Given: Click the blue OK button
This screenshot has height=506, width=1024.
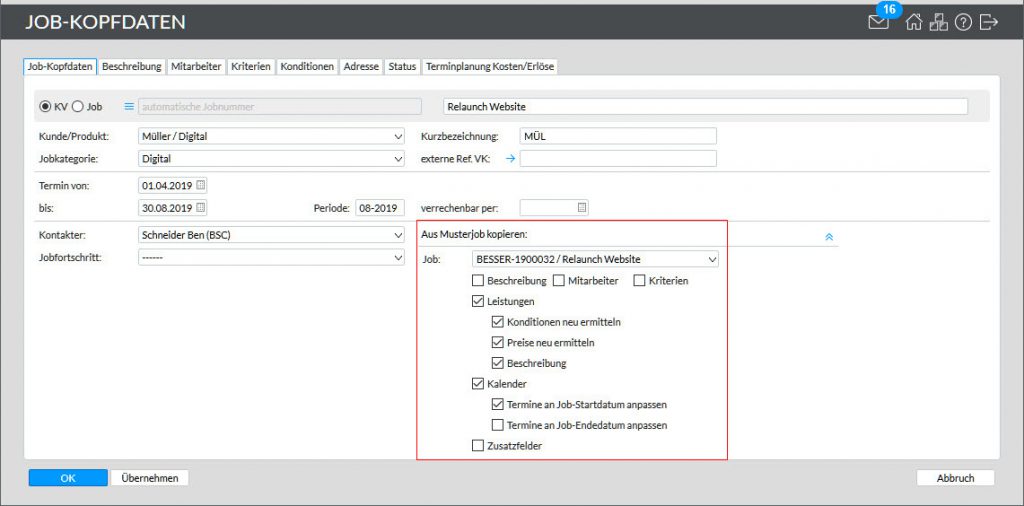Looking at the screenshot, I should click(68, 478).
